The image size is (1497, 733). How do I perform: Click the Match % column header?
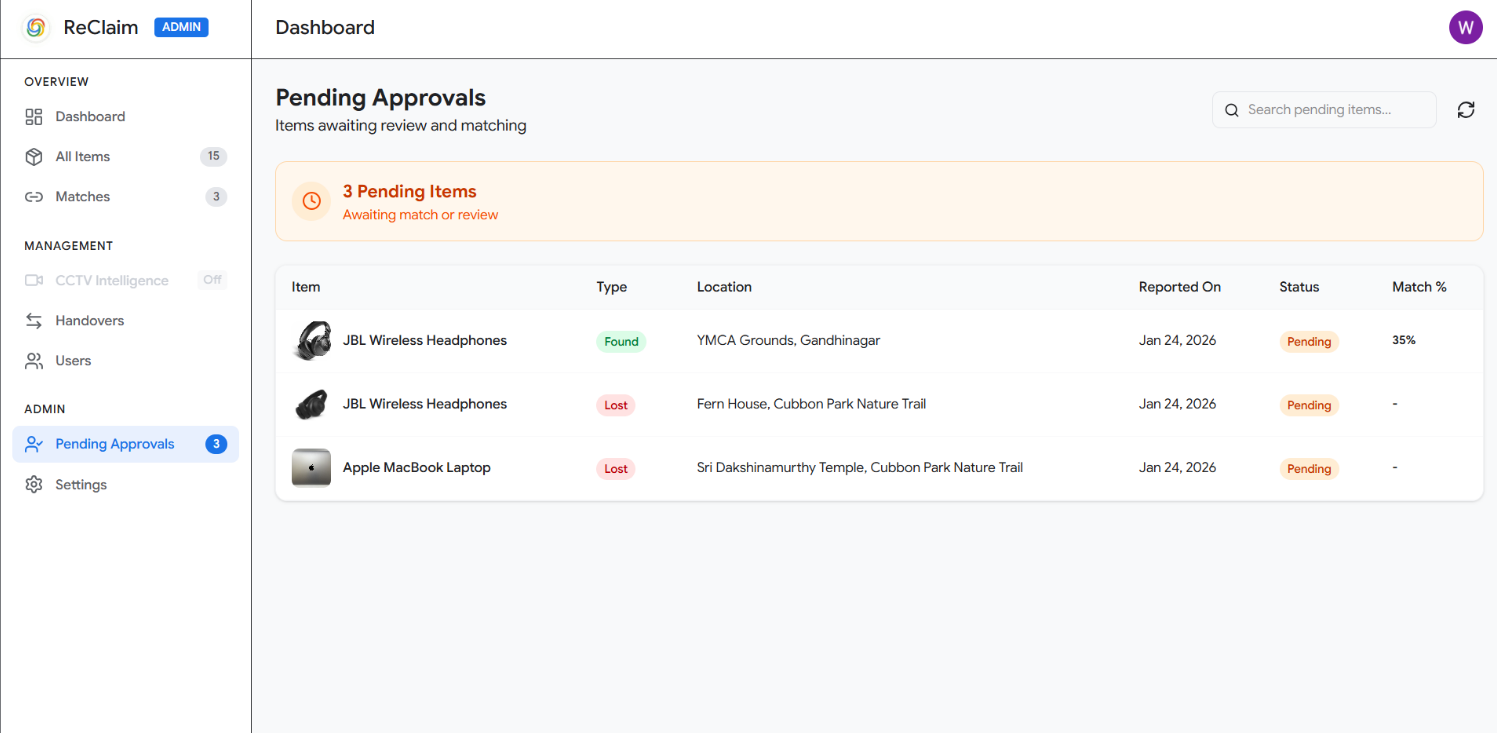(1419, 287)
